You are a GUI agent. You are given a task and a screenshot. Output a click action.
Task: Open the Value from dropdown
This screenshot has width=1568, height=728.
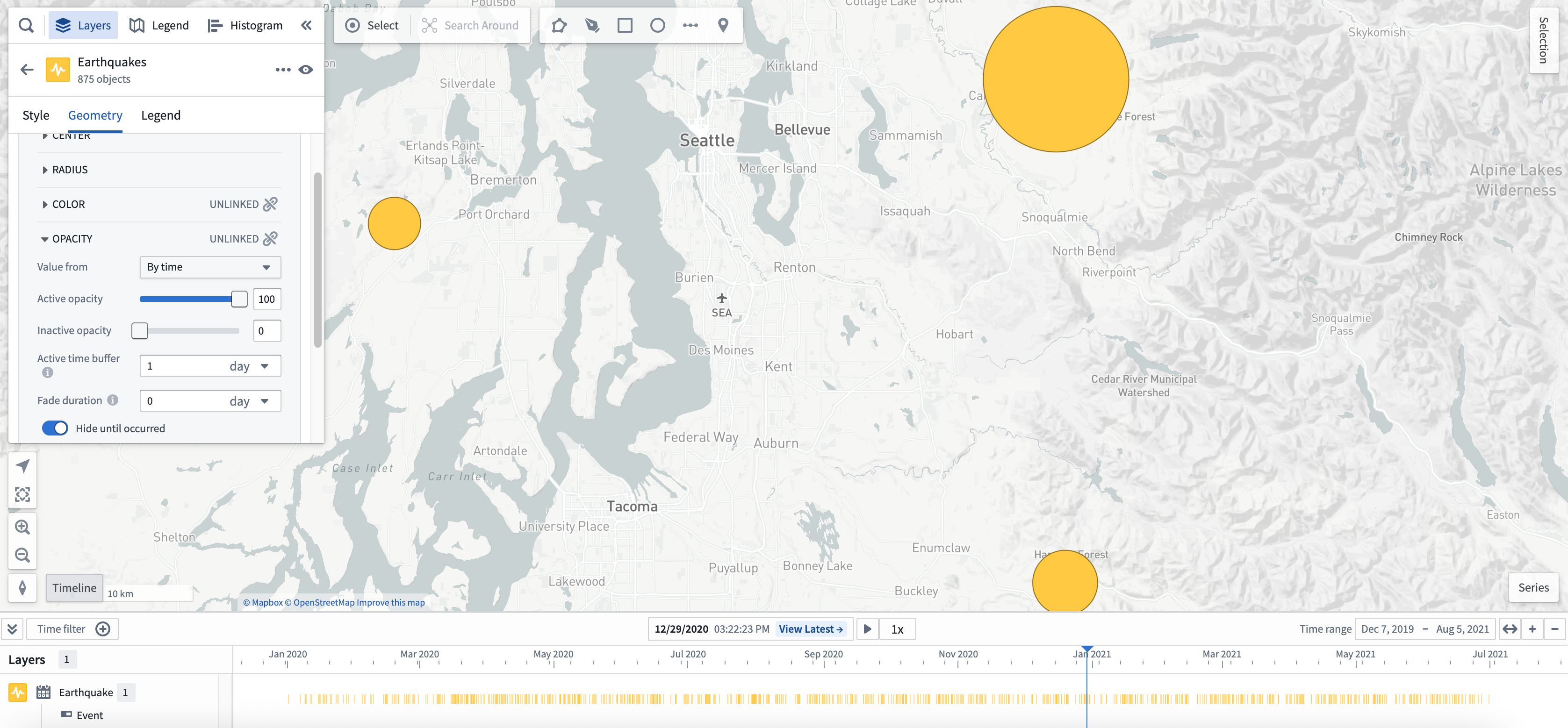(210, 267)
